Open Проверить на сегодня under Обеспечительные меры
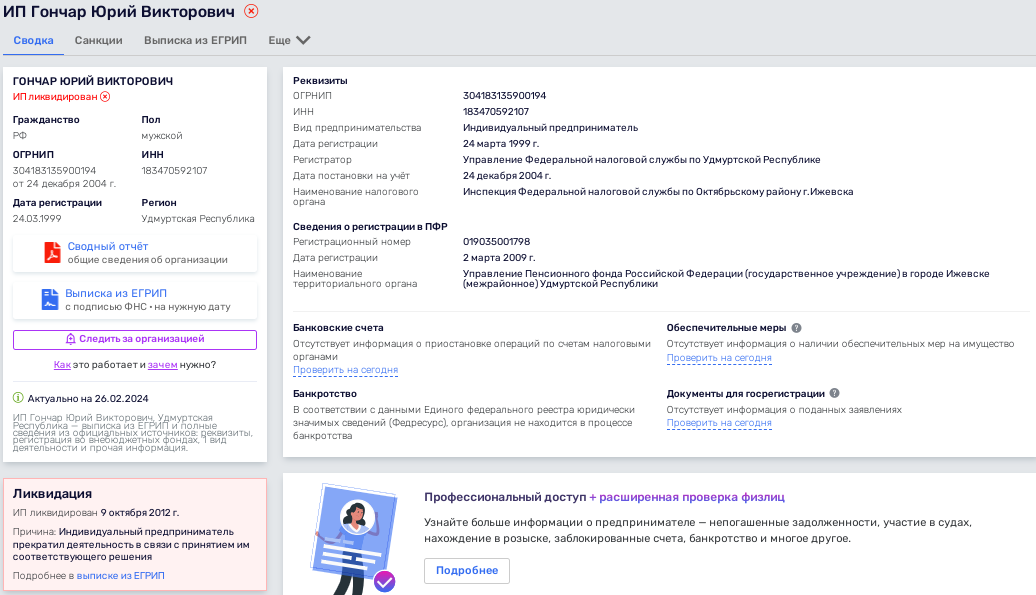This screenshot has width=1036, height=595. (718, 357)
